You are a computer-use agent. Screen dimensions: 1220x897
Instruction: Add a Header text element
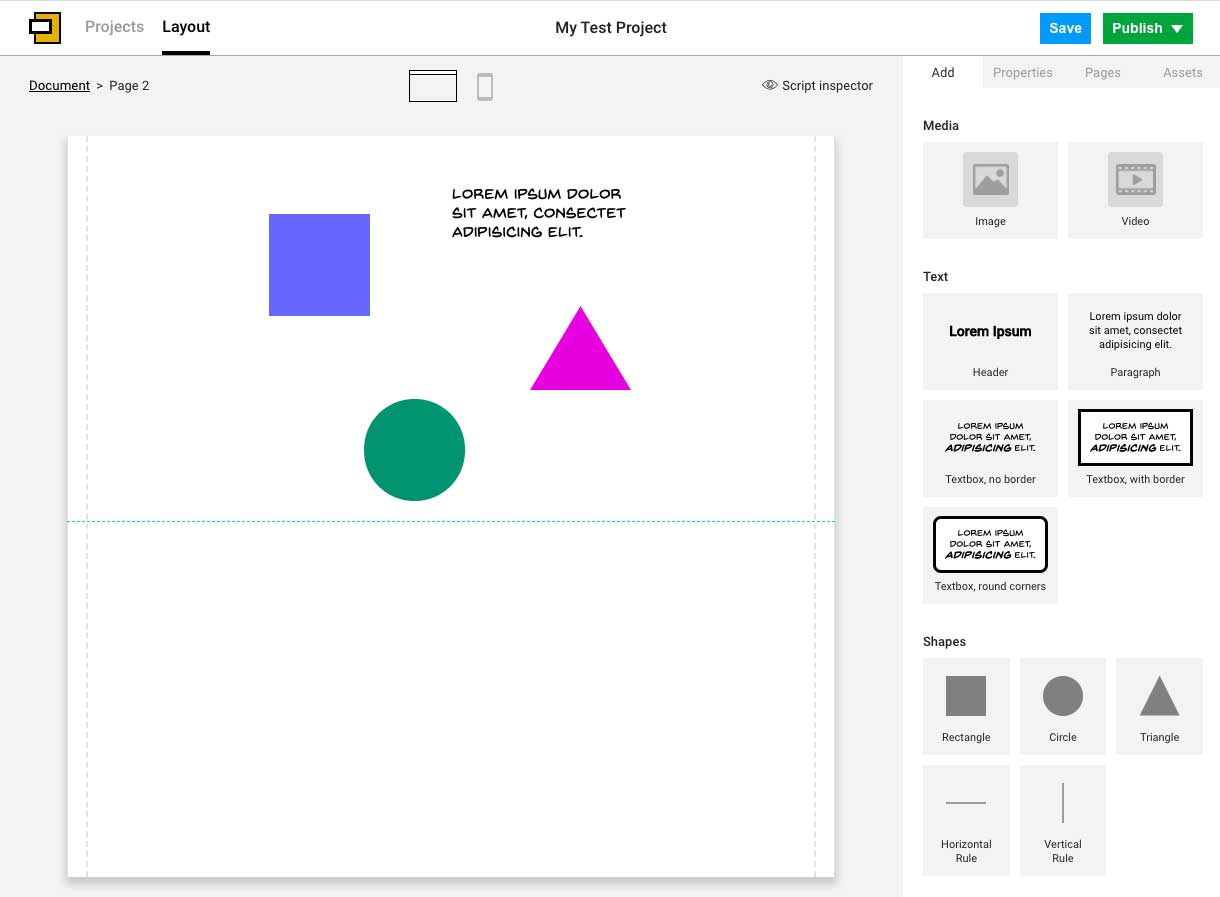point(990,340)
